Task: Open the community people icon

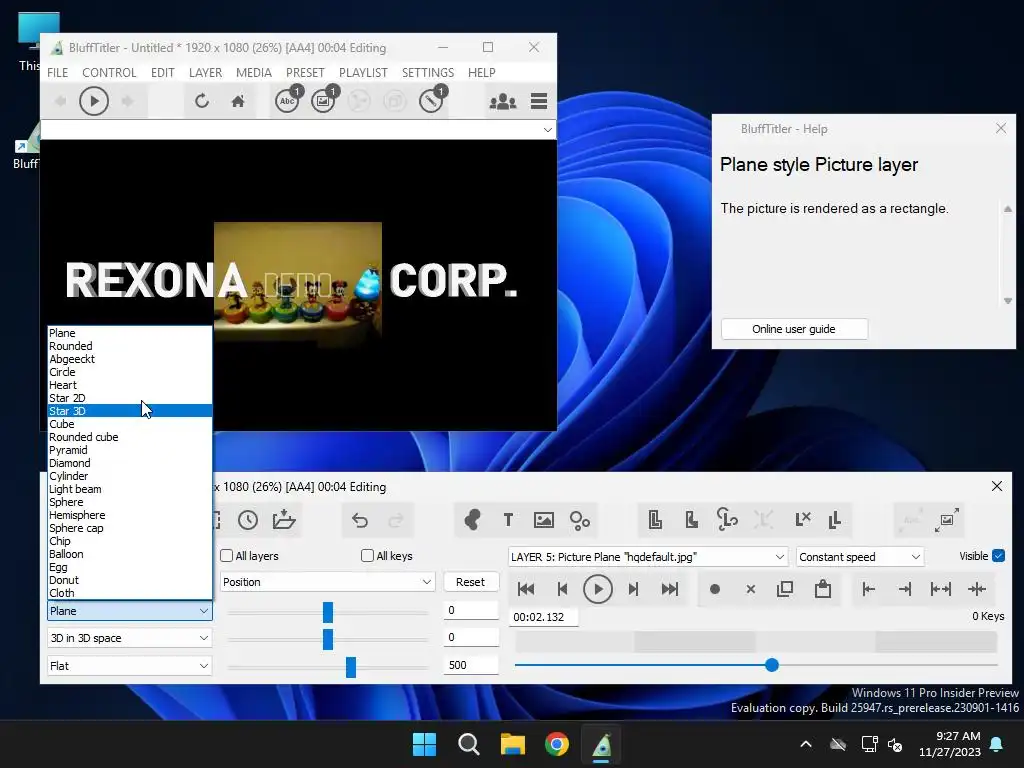Action: click(503, 101)
